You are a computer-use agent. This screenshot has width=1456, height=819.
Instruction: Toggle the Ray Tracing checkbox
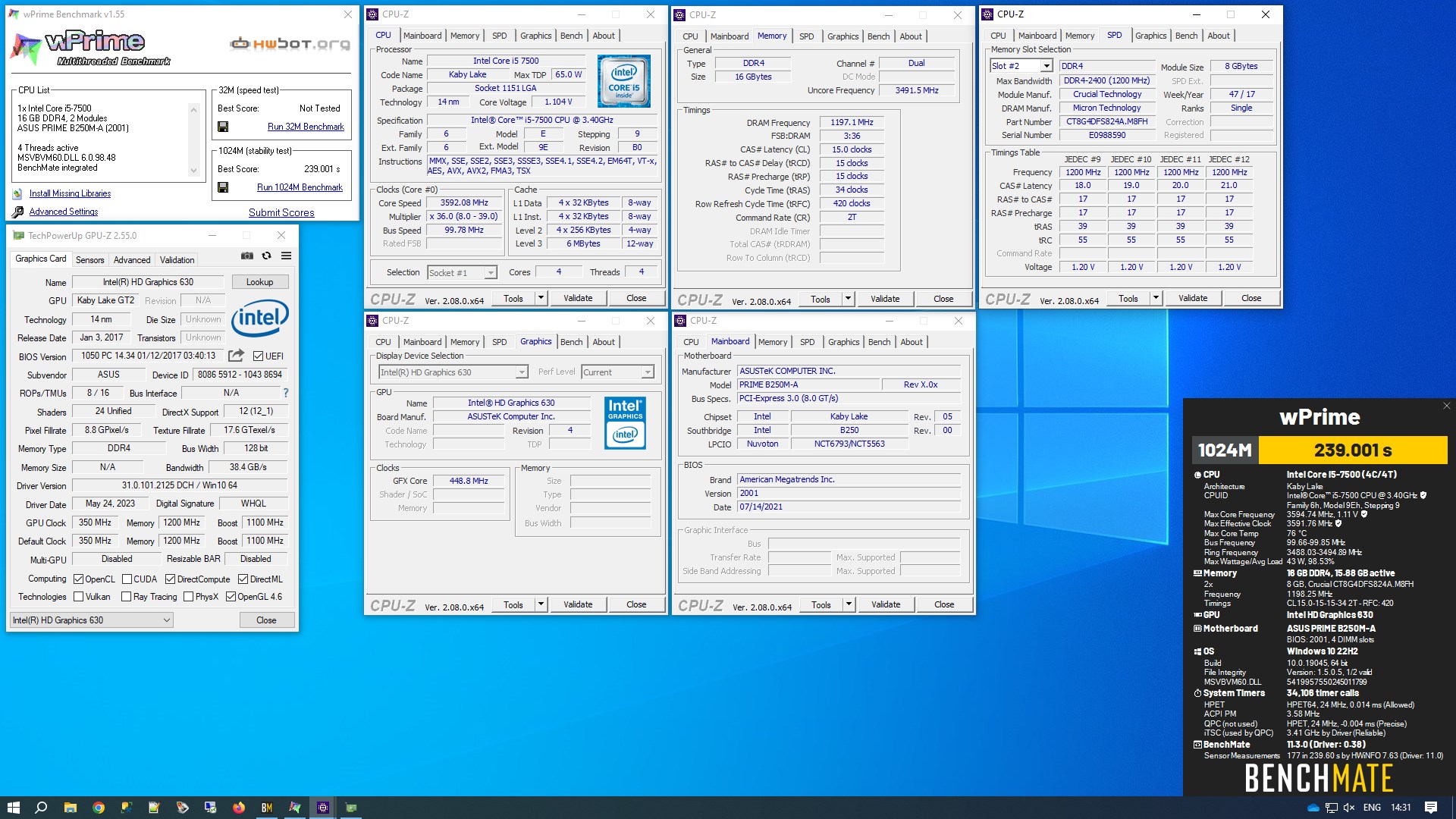click(x=127, y=597)
